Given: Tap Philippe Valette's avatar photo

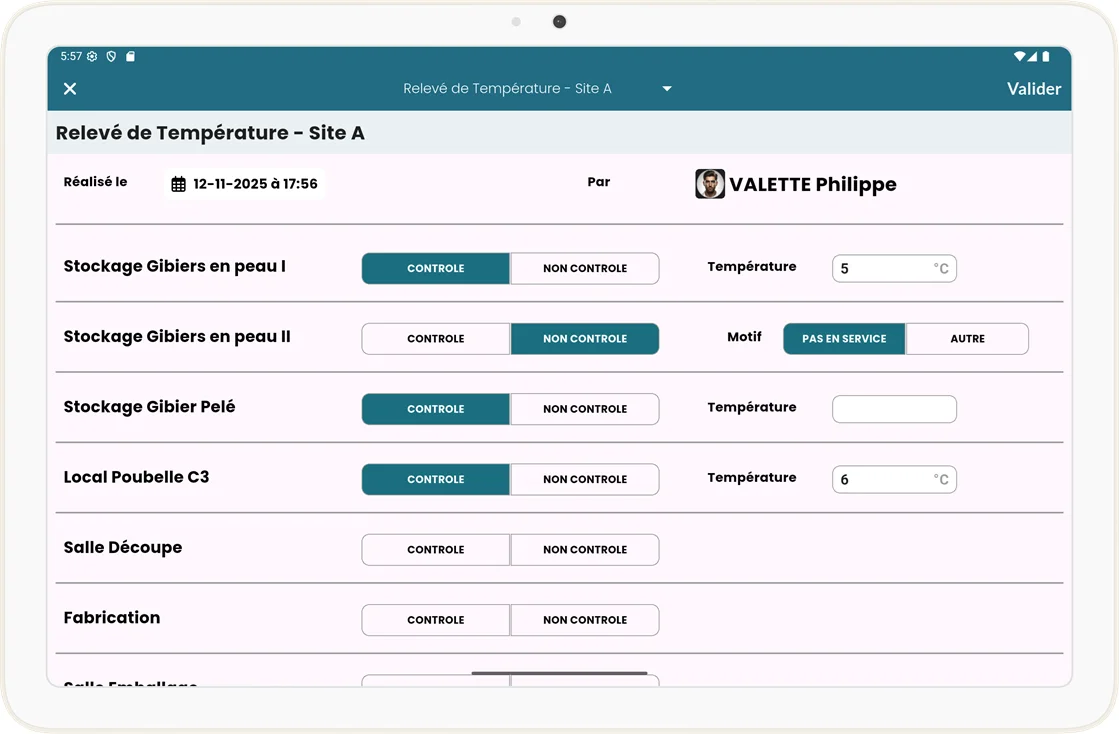Looking at the screenshot, I should pos(710,183).
